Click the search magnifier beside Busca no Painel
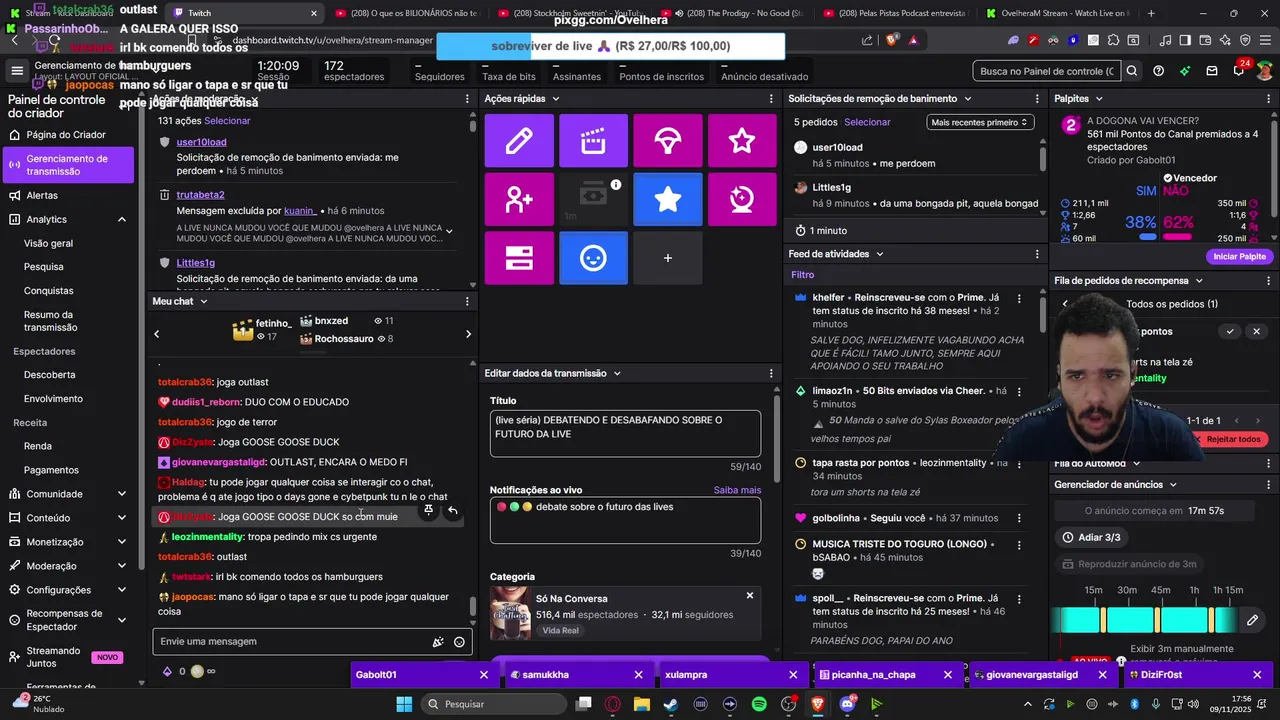The image size is (1280, 720). pos(1132,71)
